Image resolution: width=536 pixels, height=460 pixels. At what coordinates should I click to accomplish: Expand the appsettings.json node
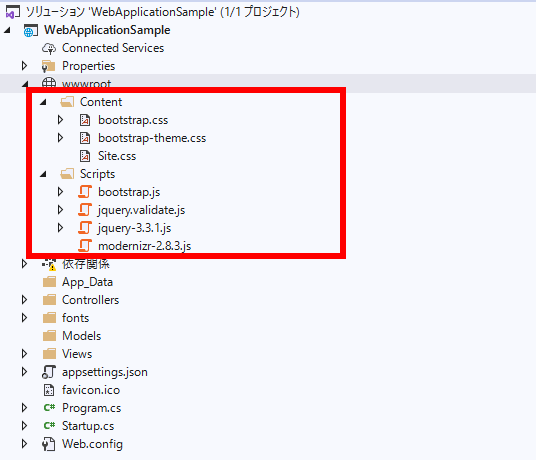tap(24, 371)
